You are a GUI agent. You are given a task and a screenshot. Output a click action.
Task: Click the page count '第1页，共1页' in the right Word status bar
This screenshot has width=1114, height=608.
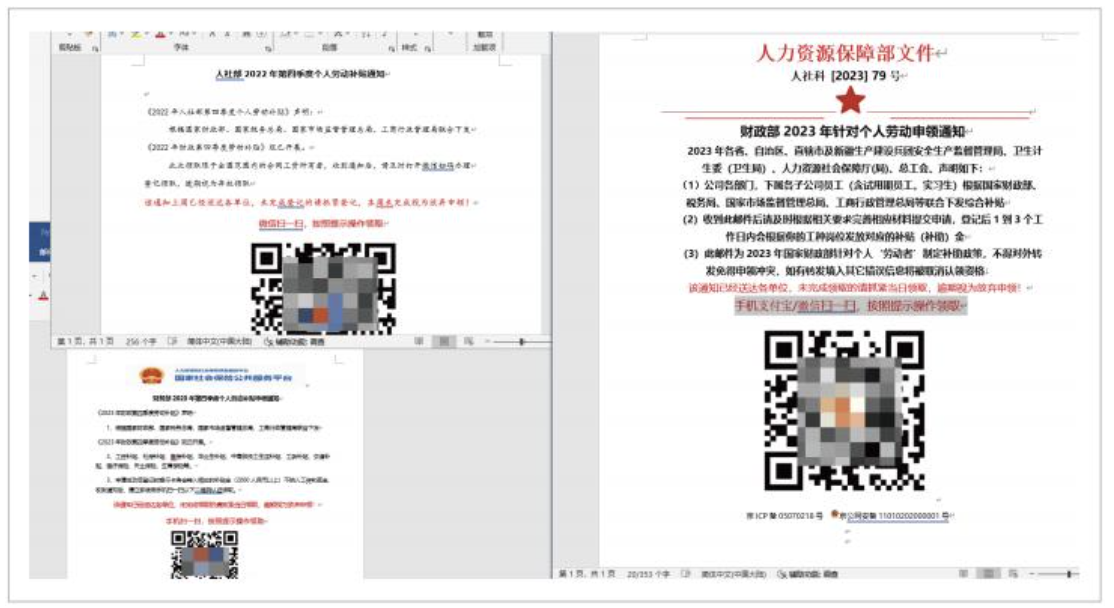click(x=588, y=574)
